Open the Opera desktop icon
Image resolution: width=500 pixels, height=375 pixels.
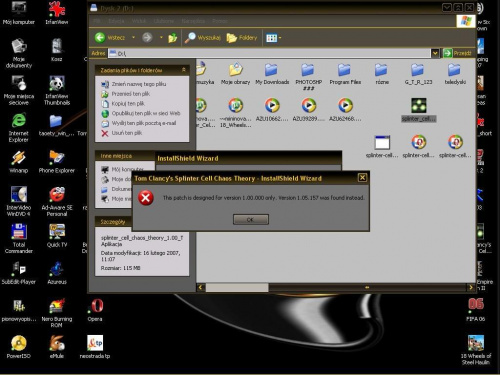[95, 310]
